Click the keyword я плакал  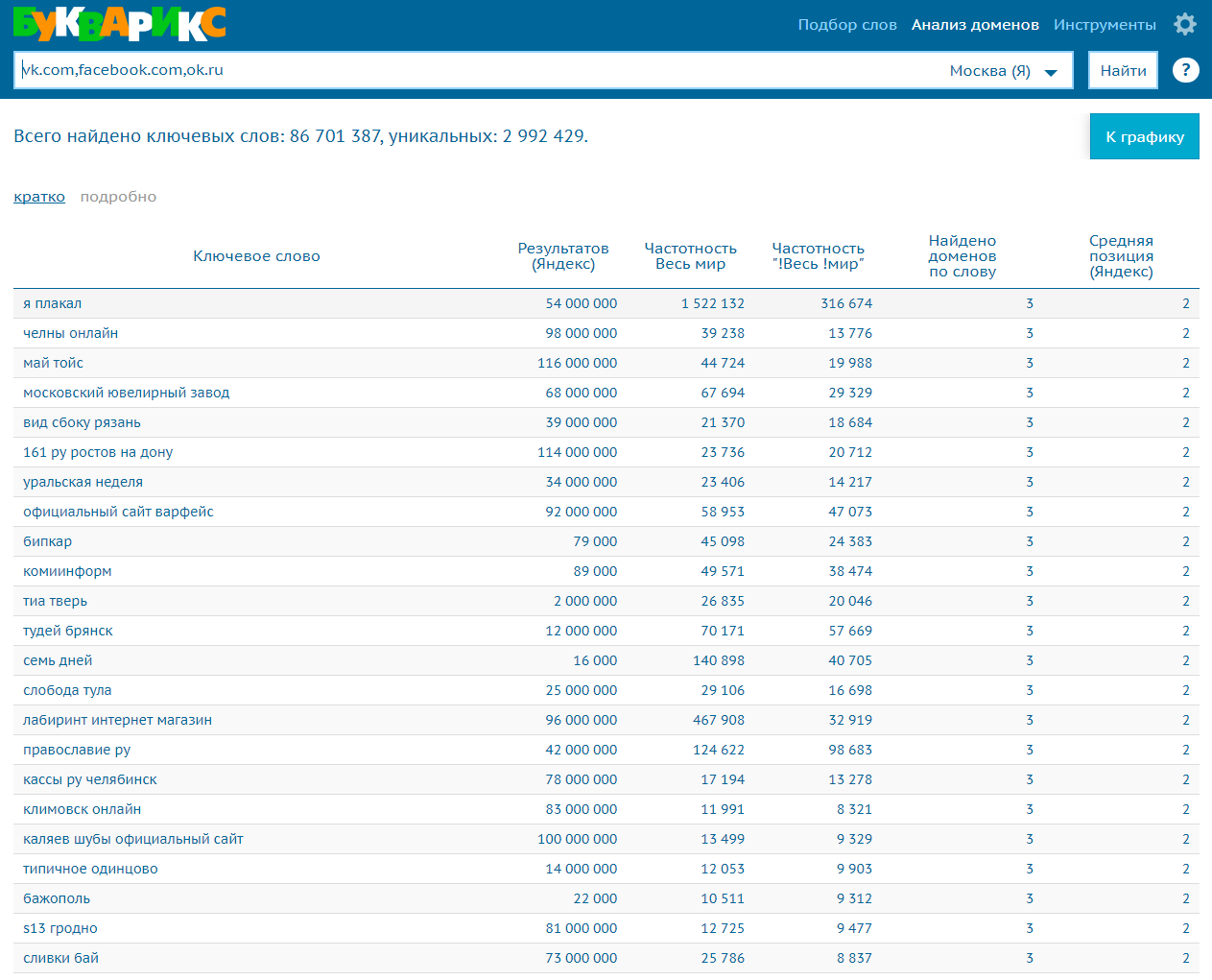click(x=52, y=303)
